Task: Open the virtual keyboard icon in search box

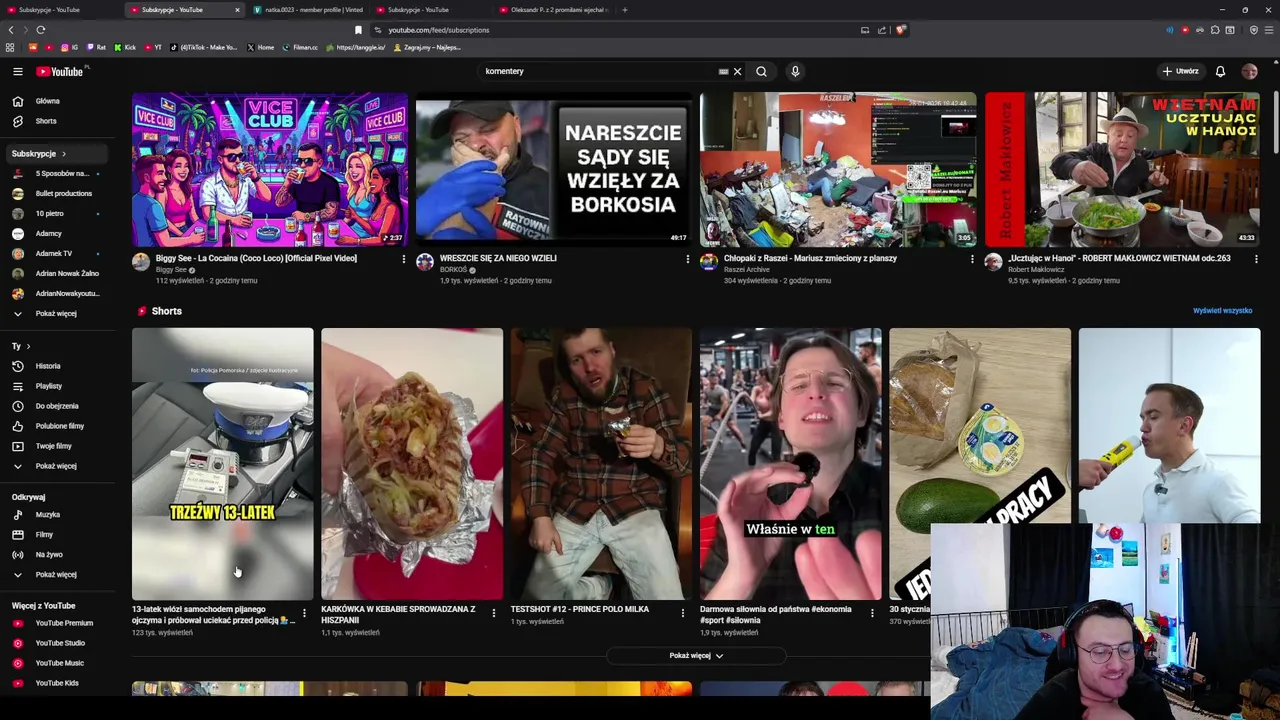Action: tap(723, 71)
